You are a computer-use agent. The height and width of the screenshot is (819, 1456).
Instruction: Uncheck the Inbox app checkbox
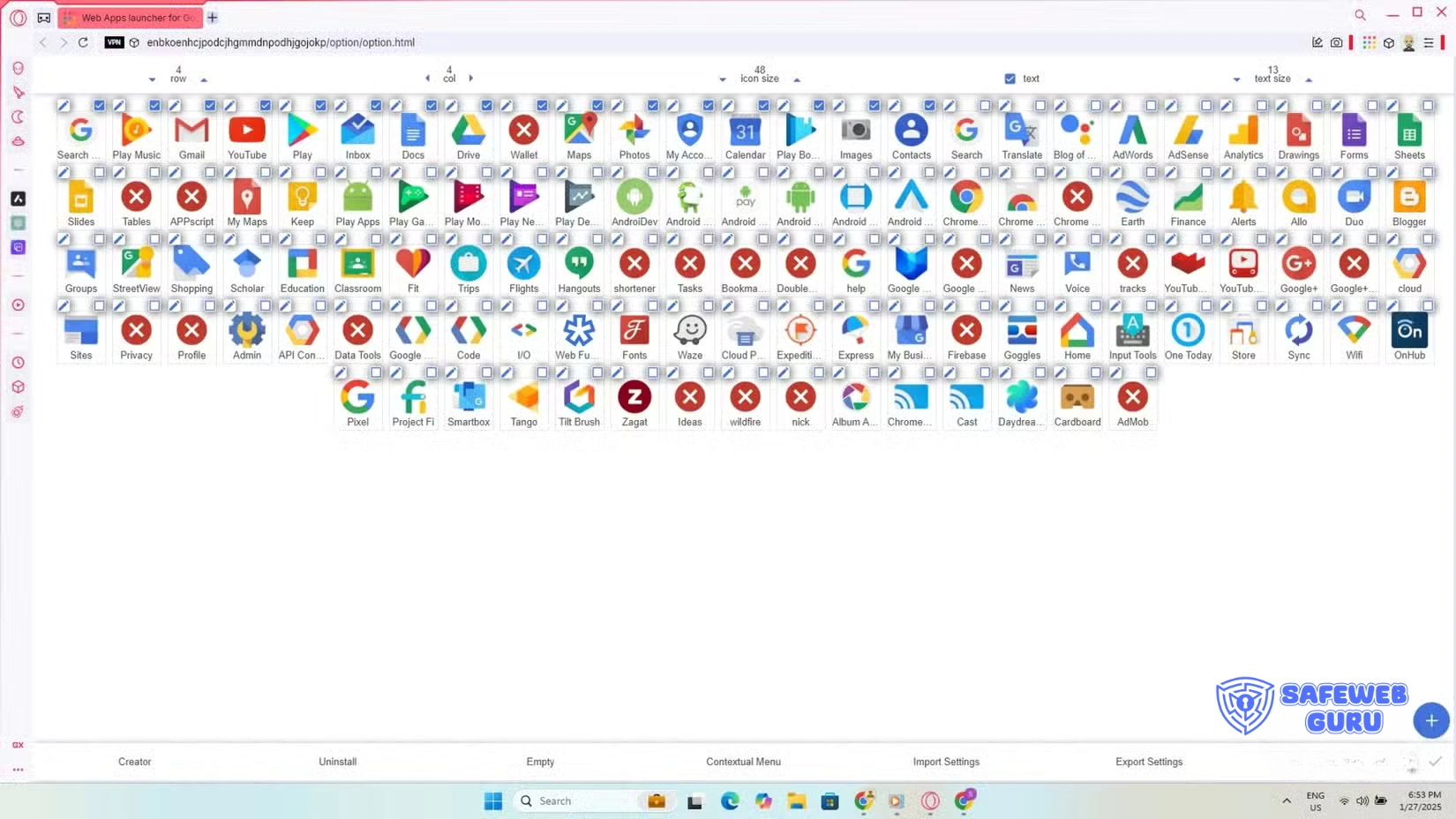click(376, 105)
